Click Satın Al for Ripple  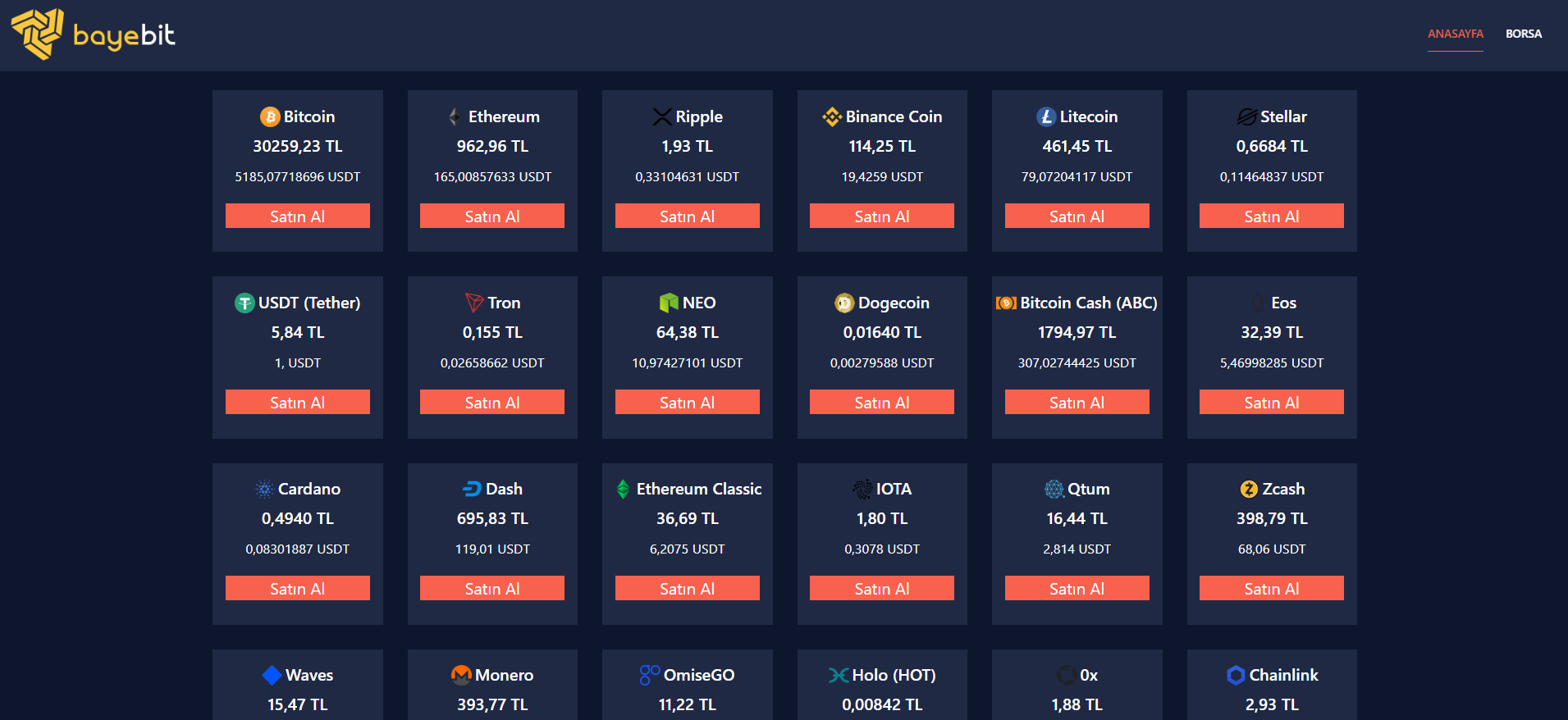coord(688,216)
